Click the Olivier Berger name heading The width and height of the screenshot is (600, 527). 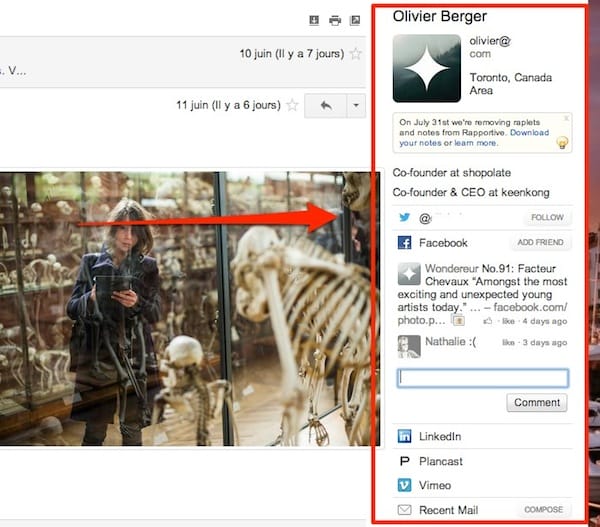[440, 16]
